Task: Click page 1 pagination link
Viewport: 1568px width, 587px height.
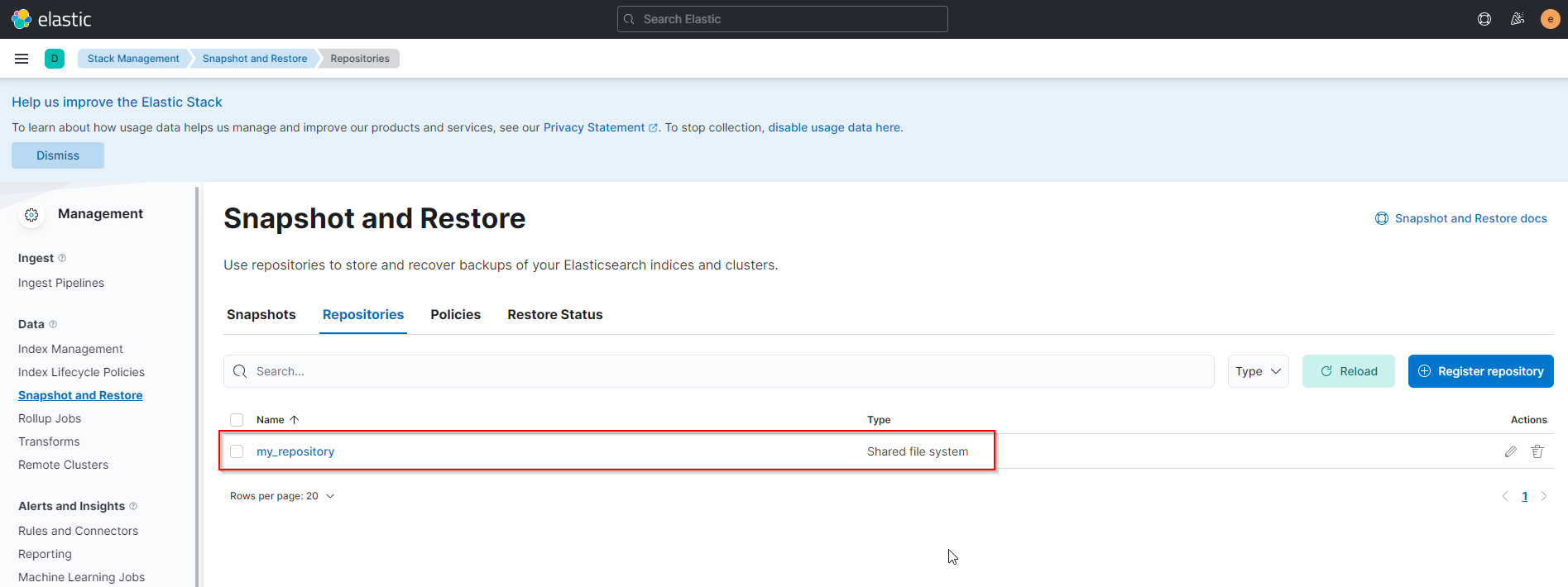Action: pos(1525,496)
